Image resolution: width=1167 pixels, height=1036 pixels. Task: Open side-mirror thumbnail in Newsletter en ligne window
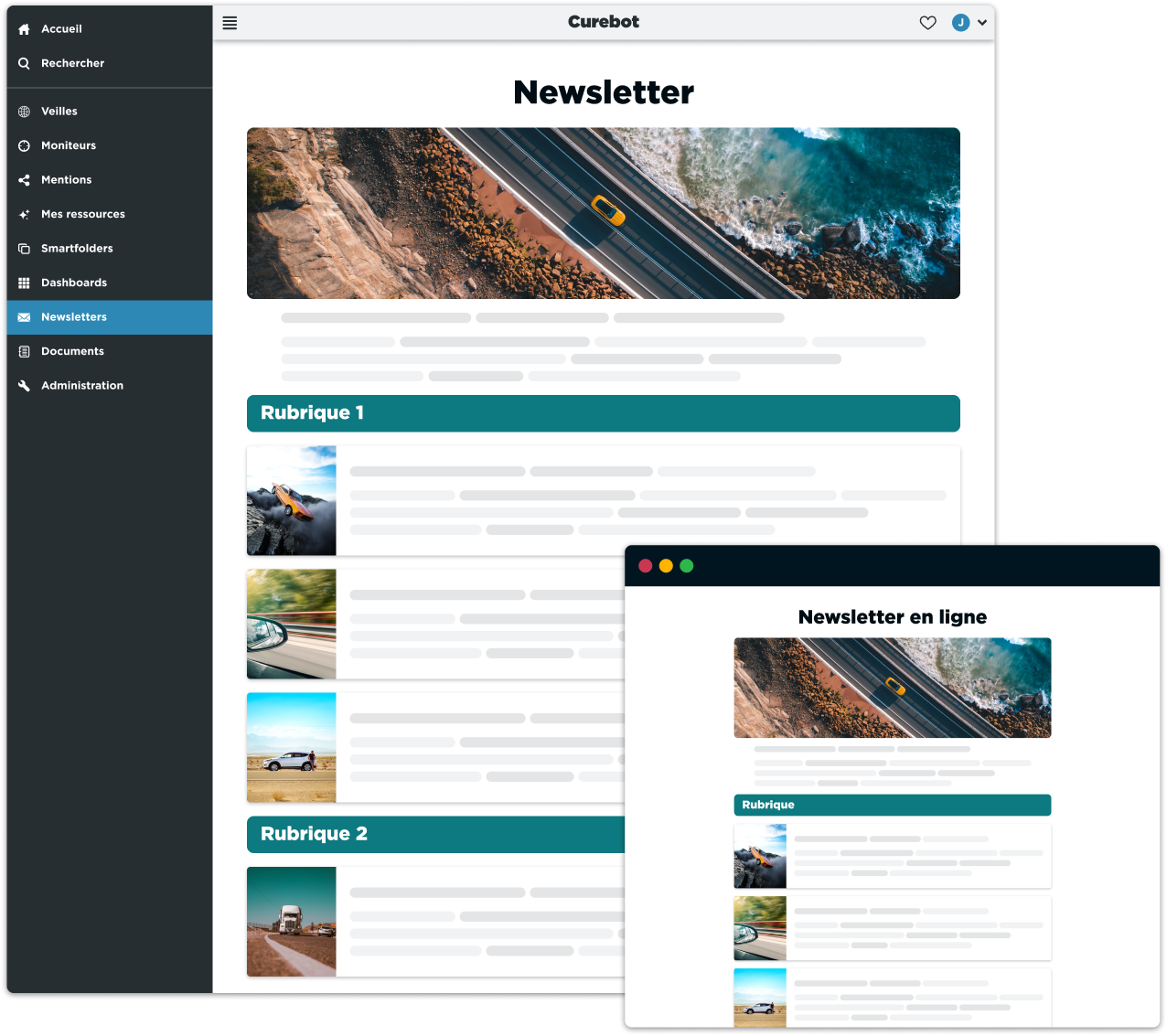tap(760, 928)
